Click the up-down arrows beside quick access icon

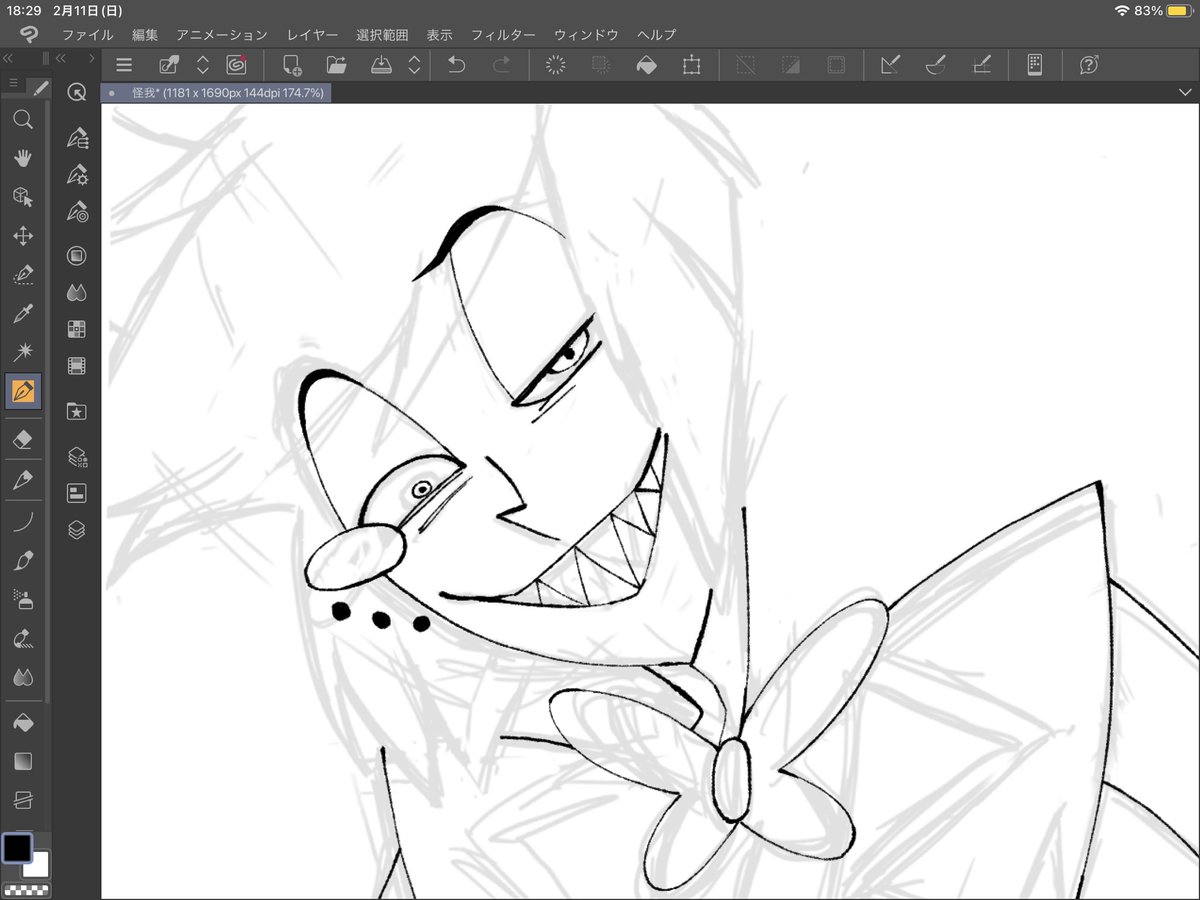pos(203,65)
